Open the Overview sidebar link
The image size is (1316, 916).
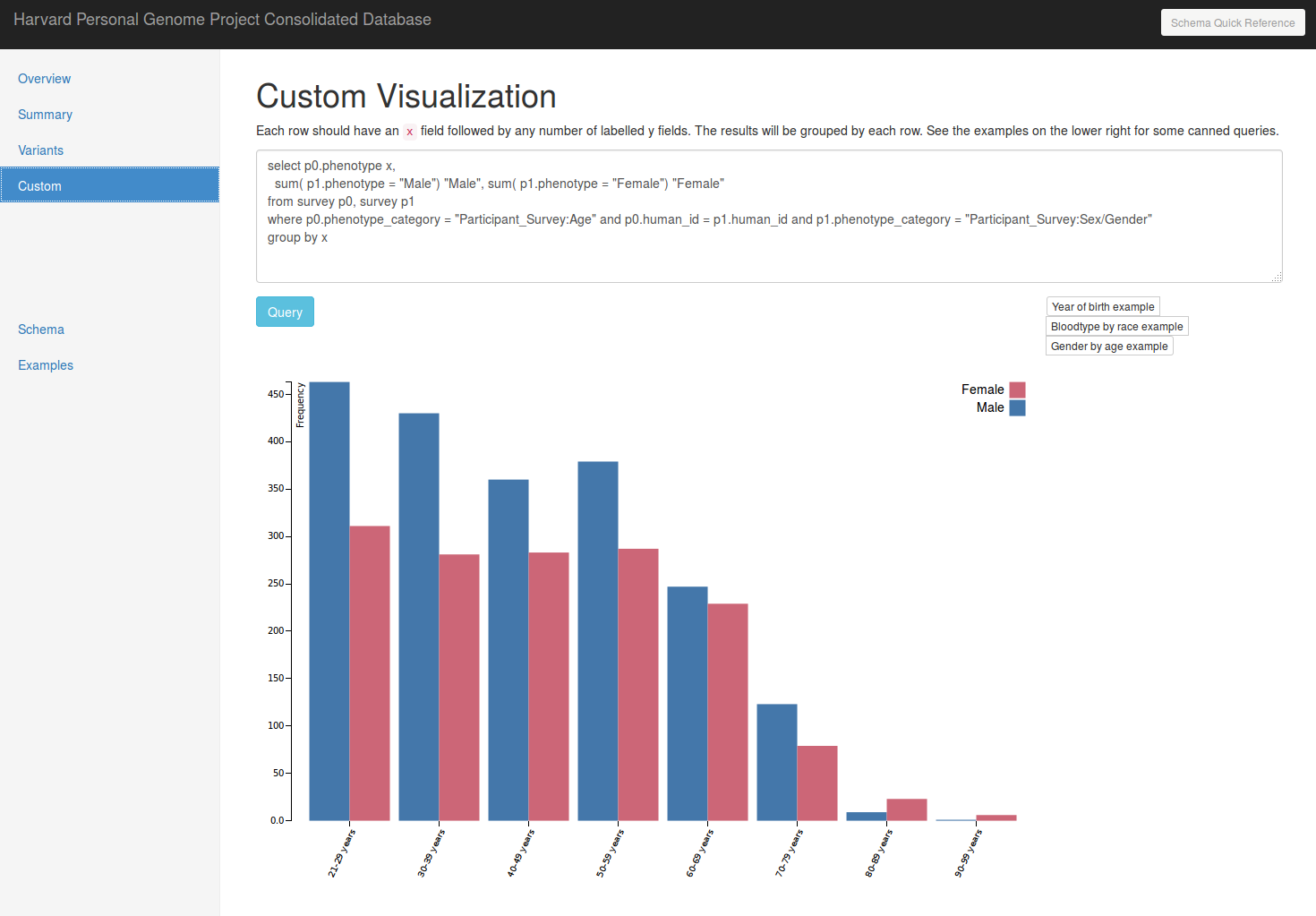coord(44,79)
